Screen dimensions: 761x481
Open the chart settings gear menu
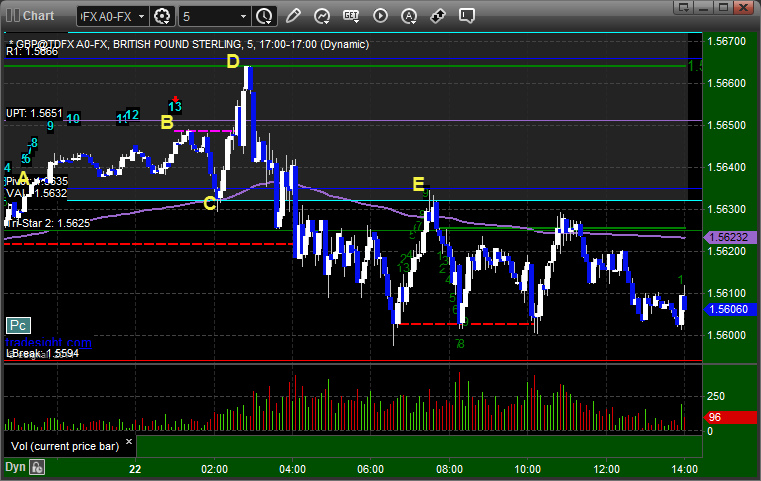pos(162,17)
